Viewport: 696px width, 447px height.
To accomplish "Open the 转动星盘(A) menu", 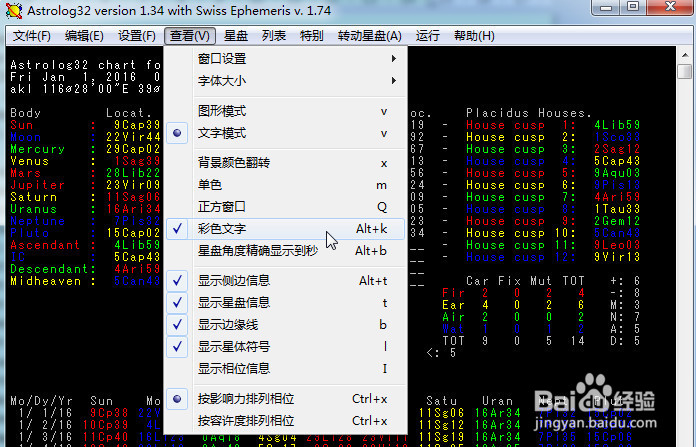I will point(369,36).
